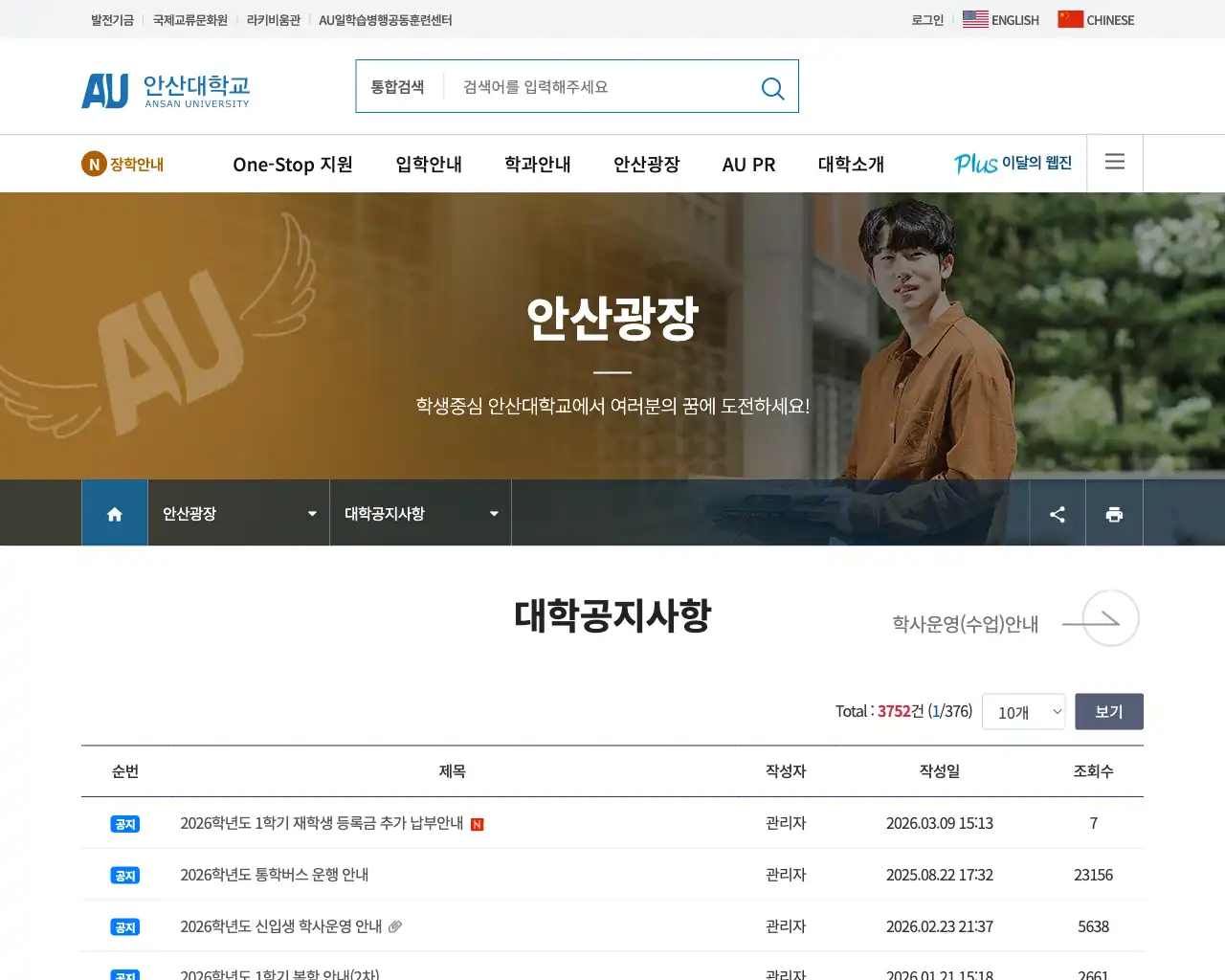Click the 로그인 link
Viewport: 1225px width, 980px height.
925,19
